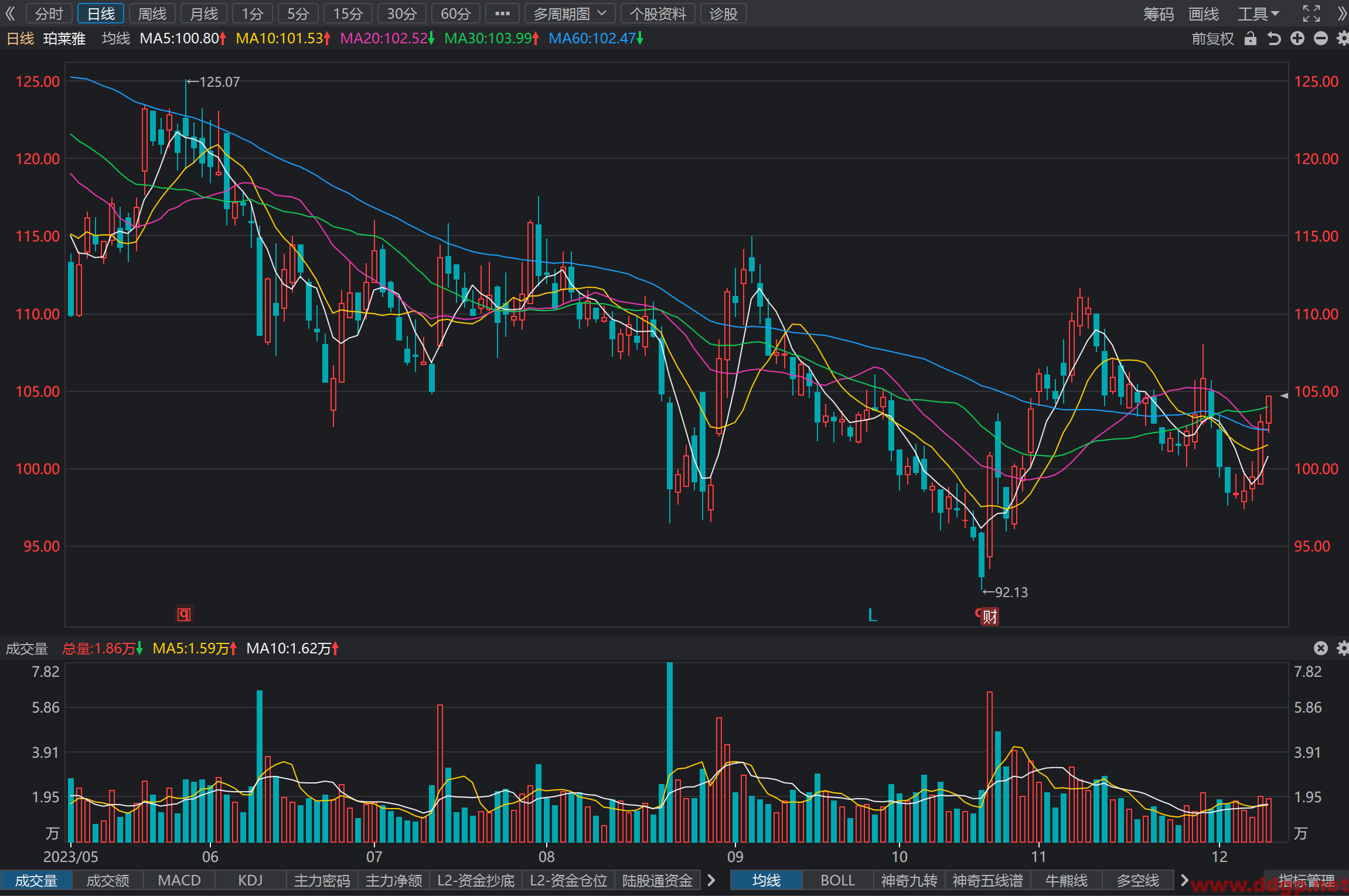Image resolution: width=1349 pixels, height=896 pixels.
Task: Open volume panel settings gear
Action: pos(1343,648)
